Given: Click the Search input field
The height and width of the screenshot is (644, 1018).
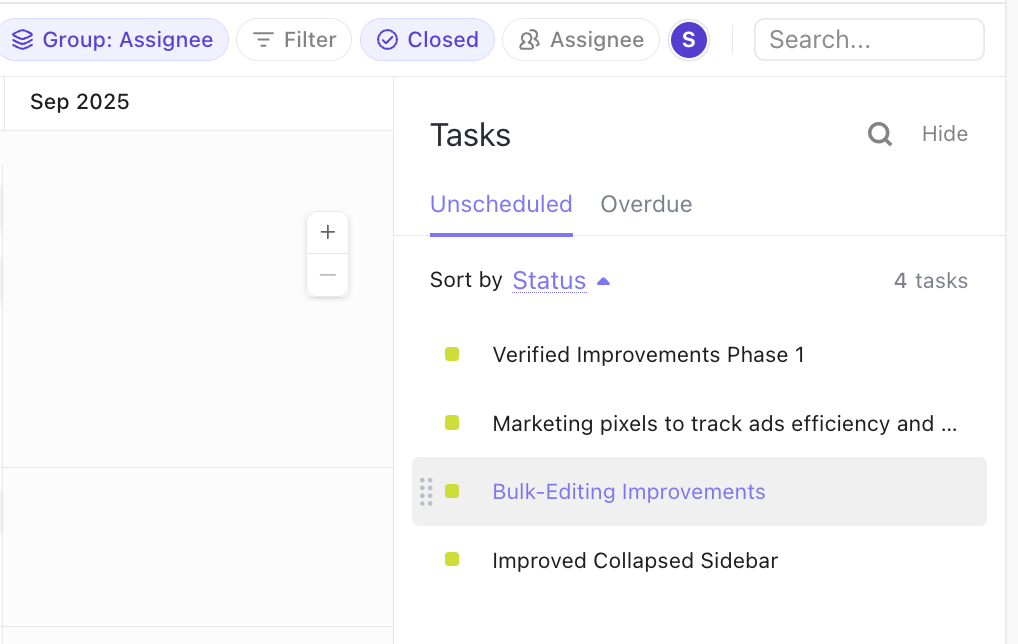Looking at the screenshot, I should point(868,40).
